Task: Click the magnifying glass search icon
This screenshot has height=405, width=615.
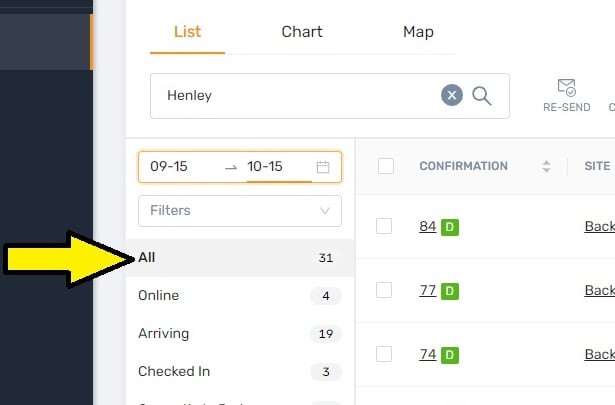Action: [x=482, y=96]
